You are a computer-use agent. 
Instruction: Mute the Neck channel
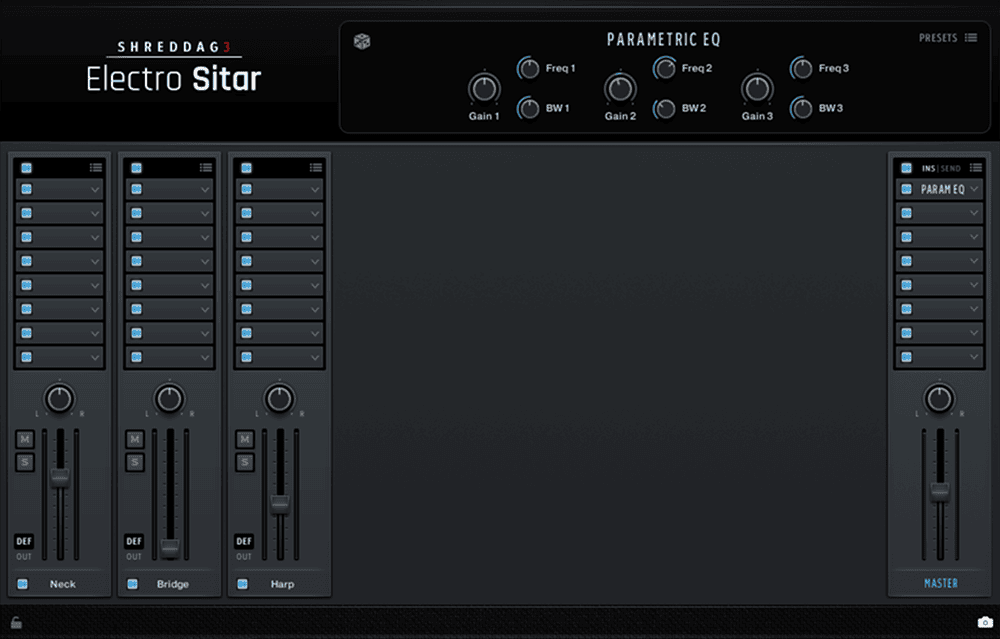pyautogui.click(x=24, y=438)
